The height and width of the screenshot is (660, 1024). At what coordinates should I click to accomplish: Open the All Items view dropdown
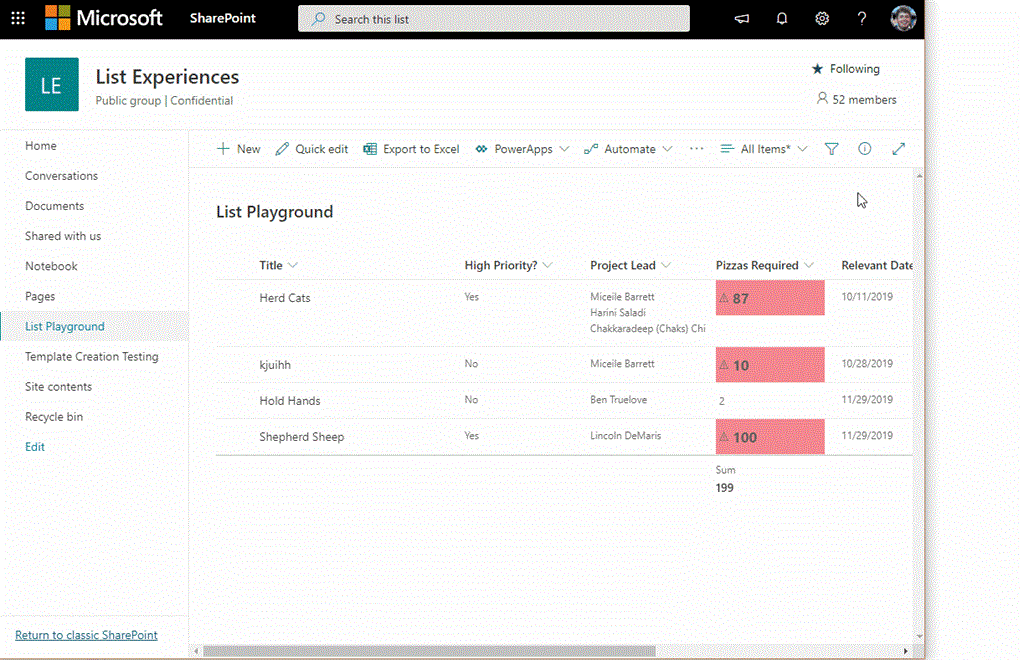763,148
